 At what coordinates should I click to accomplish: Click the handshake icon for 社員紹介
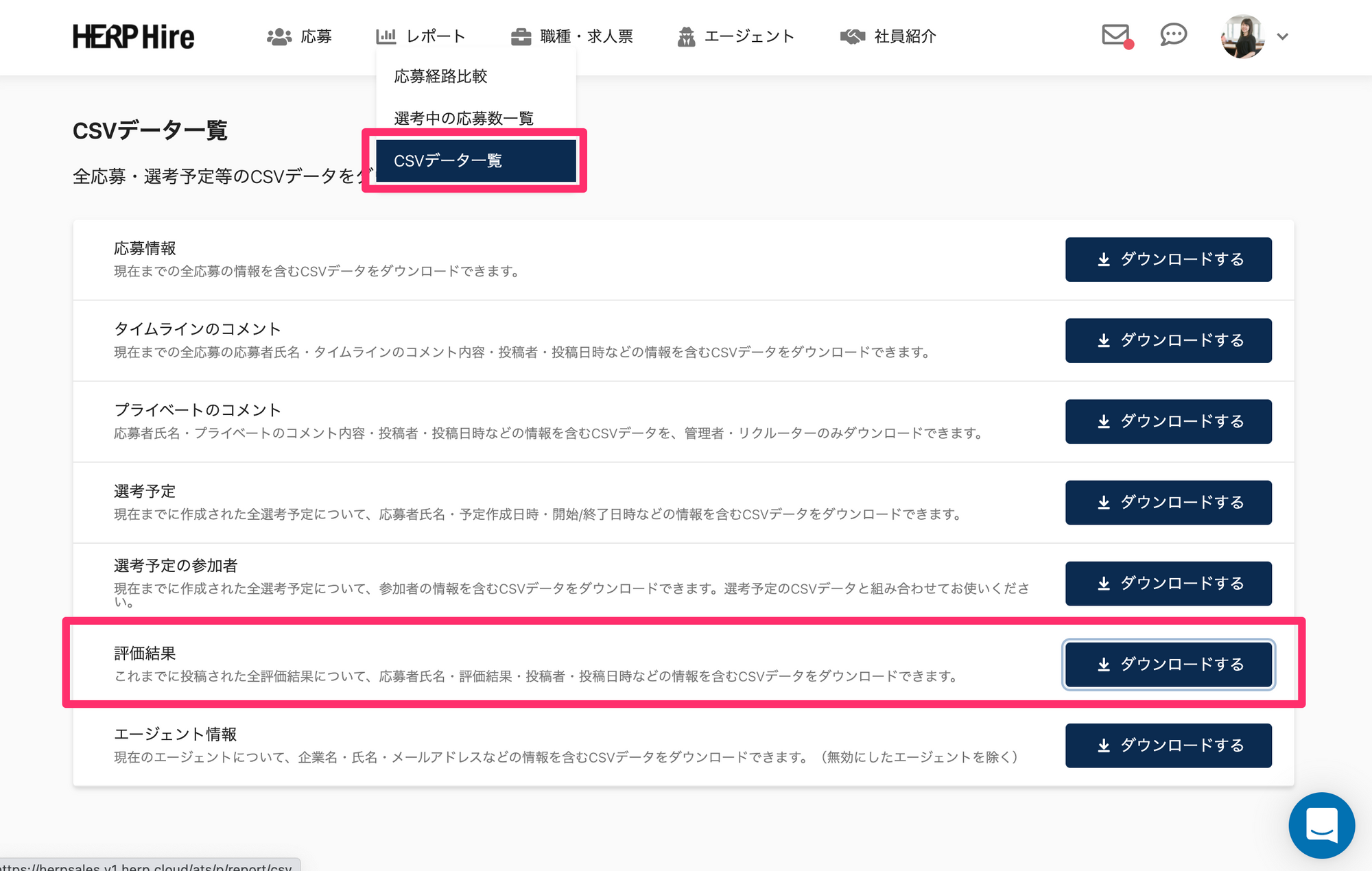853,36
